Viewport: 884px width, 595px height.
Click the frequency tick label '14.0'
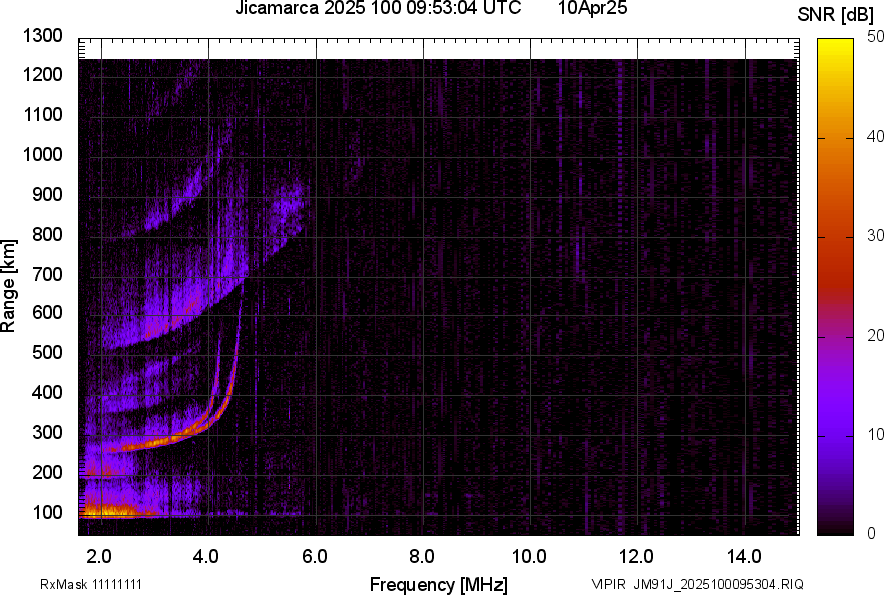pos(744,557)
